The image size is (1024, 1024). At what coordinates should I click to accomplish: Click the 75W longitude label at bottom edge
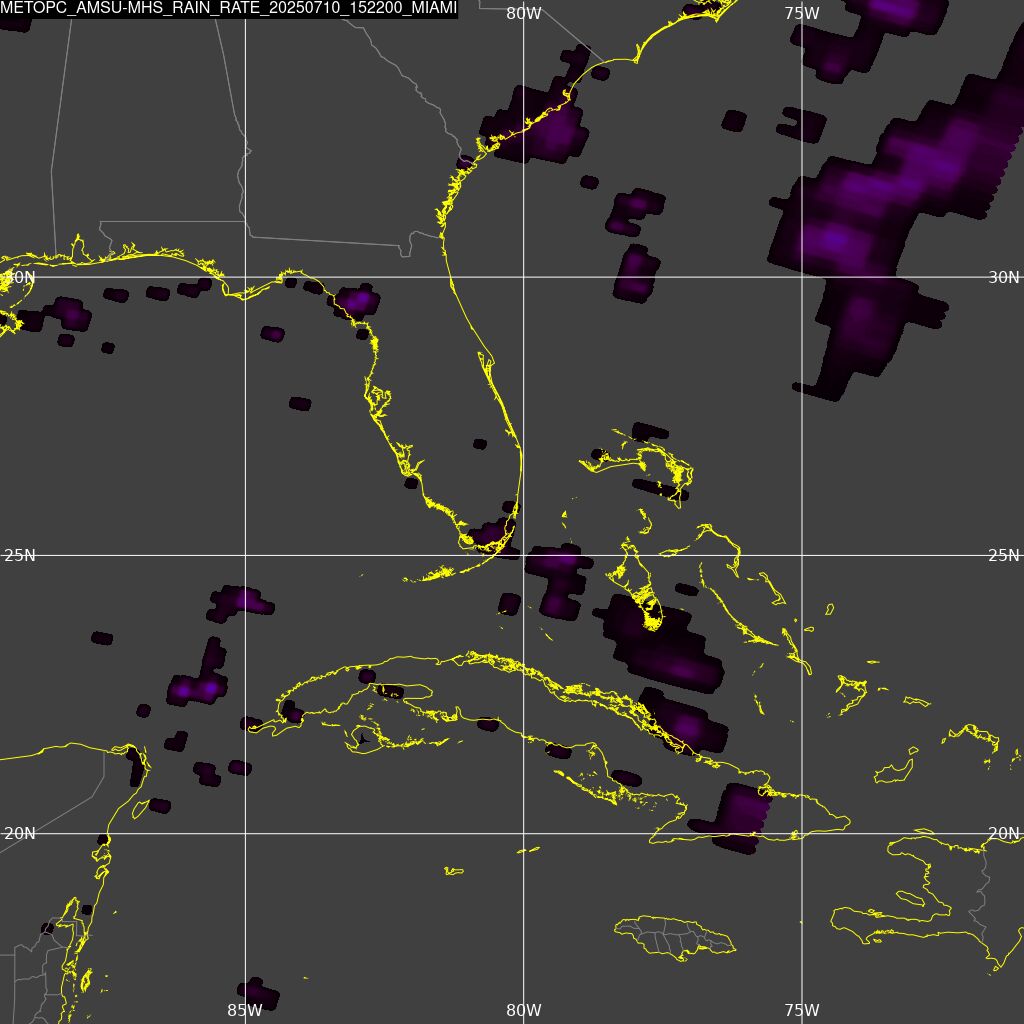[x=802, y=1010]
